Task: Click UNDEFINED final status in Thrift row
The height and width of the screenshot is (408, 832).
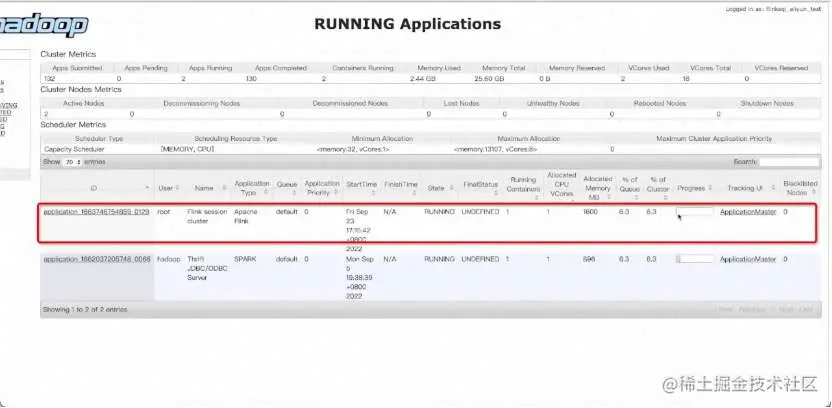Action: pos(480,259)
